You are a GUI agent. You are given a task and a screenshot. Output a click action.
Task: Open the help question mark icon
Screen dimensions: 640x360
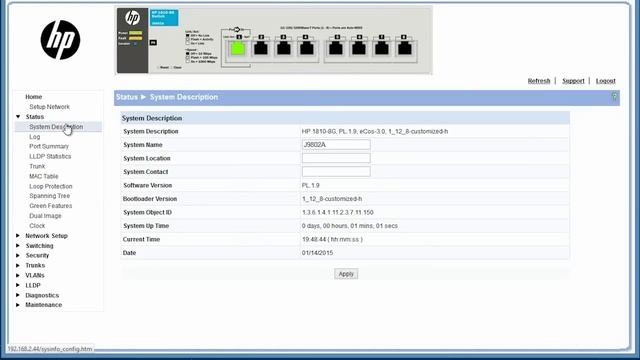pyautogui.click(x=614, y=97)
